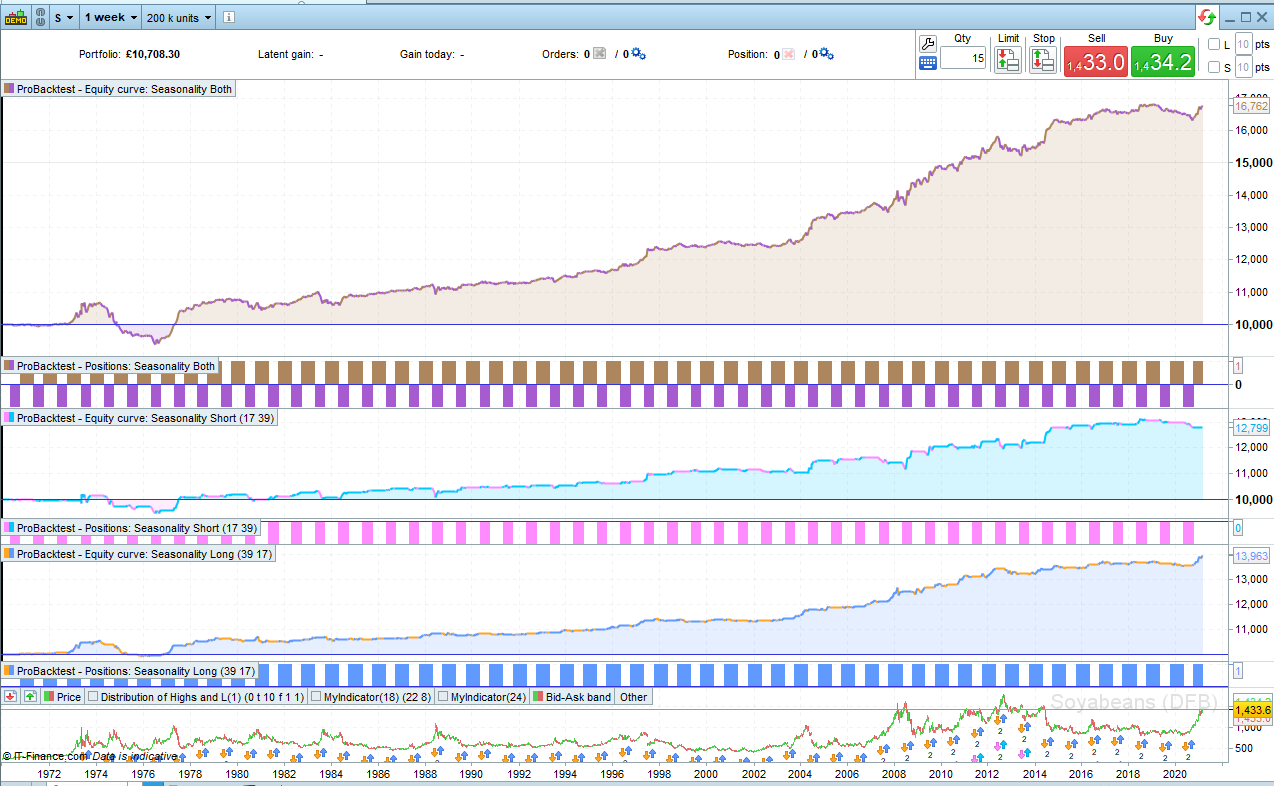Click the 10,000 baseline label on top chart

click(x=1253, y=324)
